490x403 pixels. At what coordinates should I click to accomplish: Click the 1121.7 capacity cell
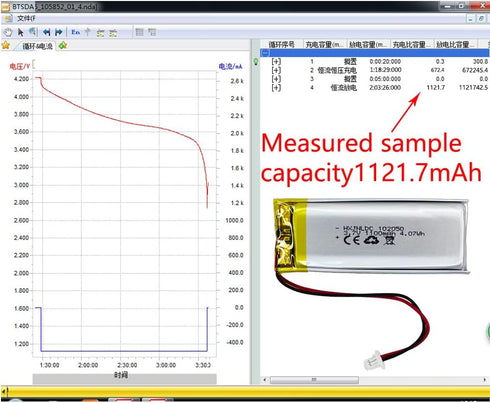pyautogui.click(x=436, y=87)
